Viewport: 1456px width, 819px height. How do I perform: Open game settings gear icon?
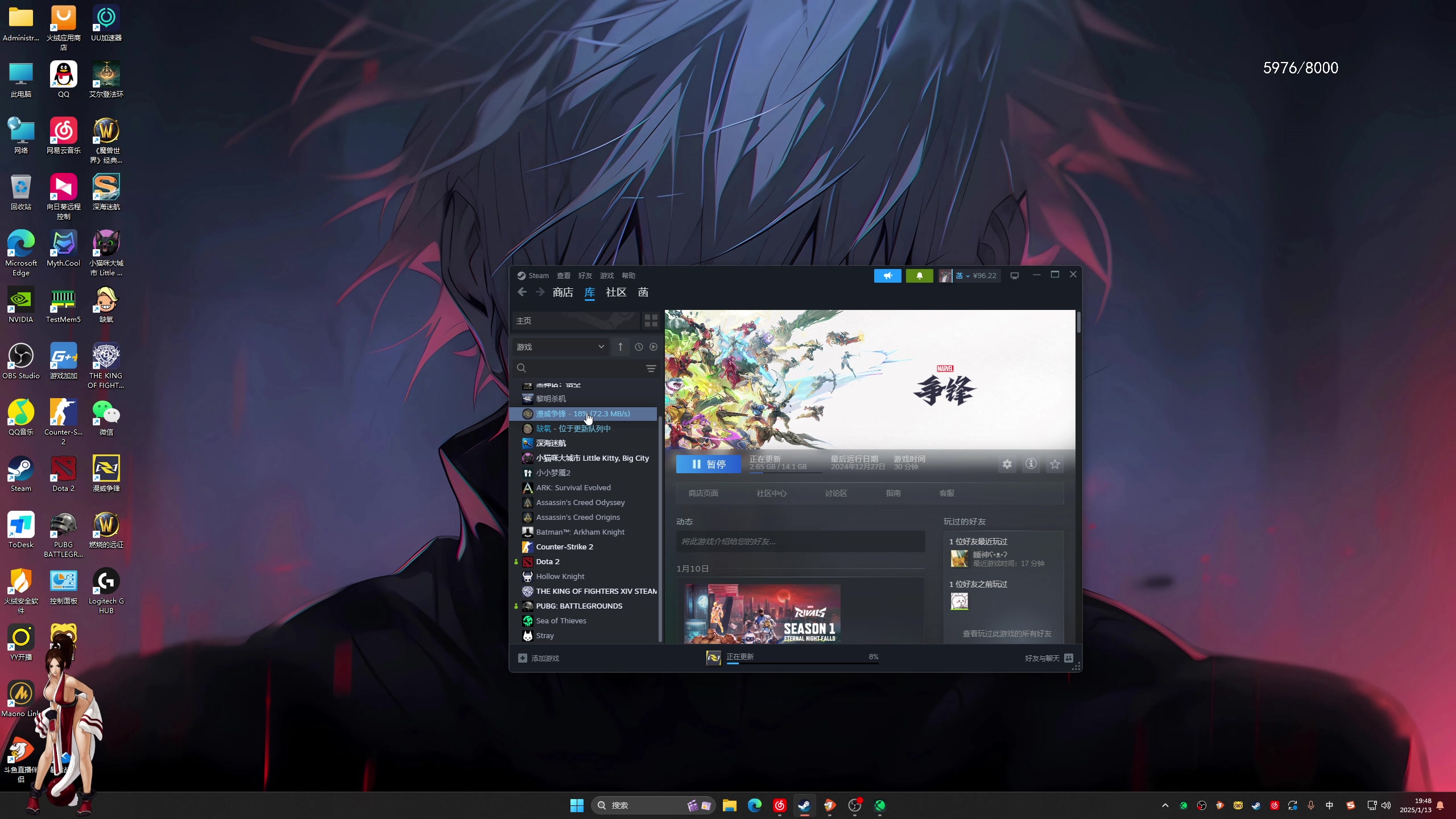point(1007,464)
